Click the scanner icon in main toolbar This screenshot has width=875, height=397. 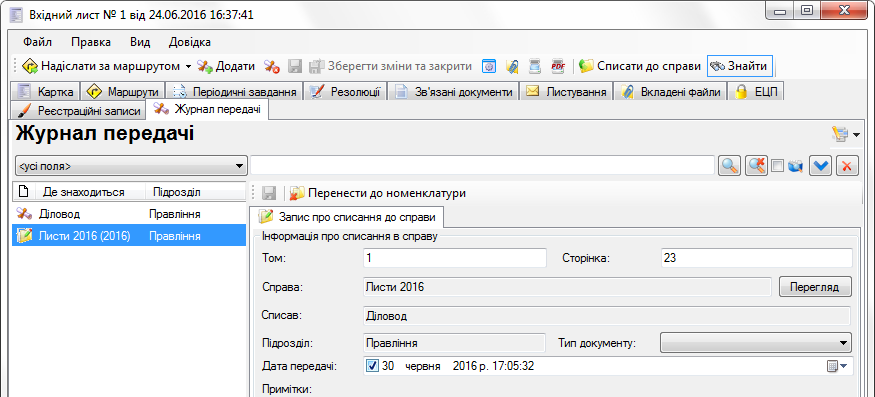click(535, 66)
